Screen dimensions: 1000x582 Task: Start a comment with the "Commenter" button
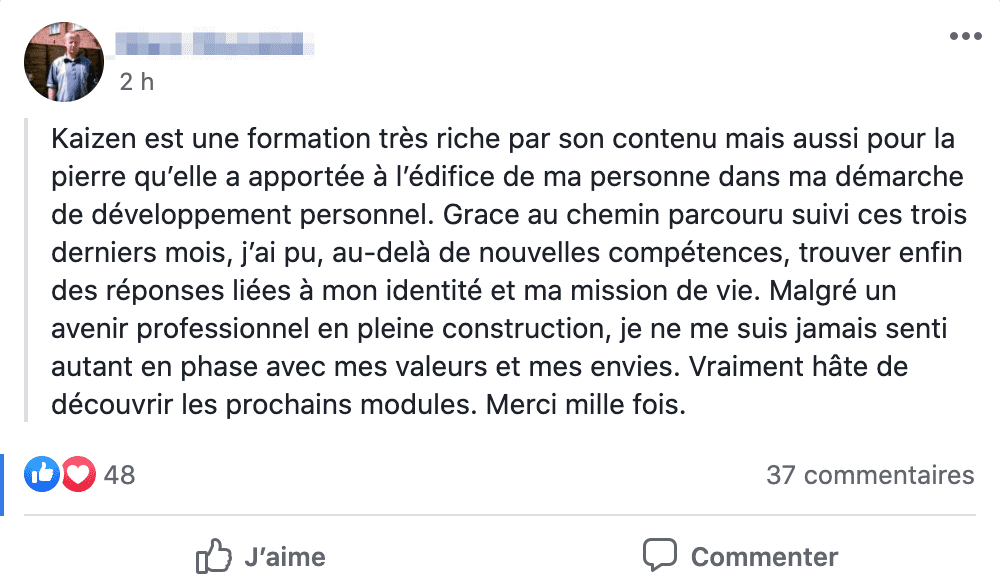click(764, 556)
